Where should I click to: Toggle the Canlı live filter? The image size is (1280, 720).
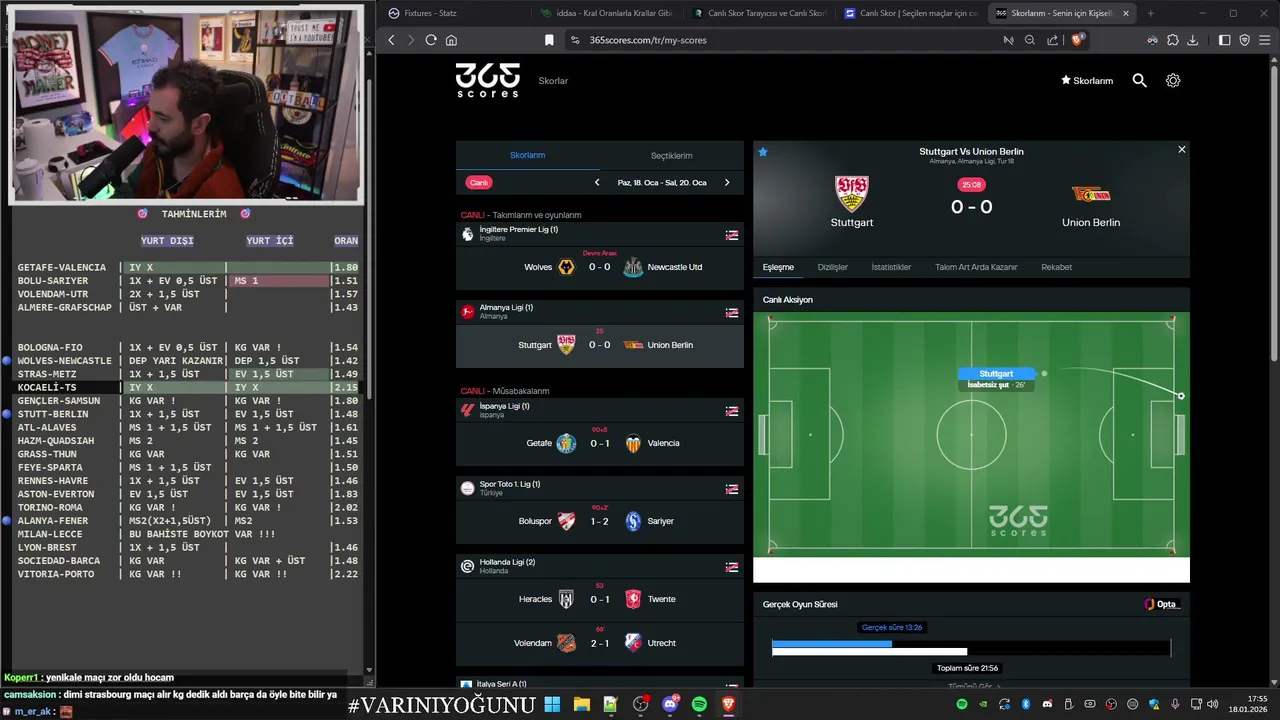[479, 183]
